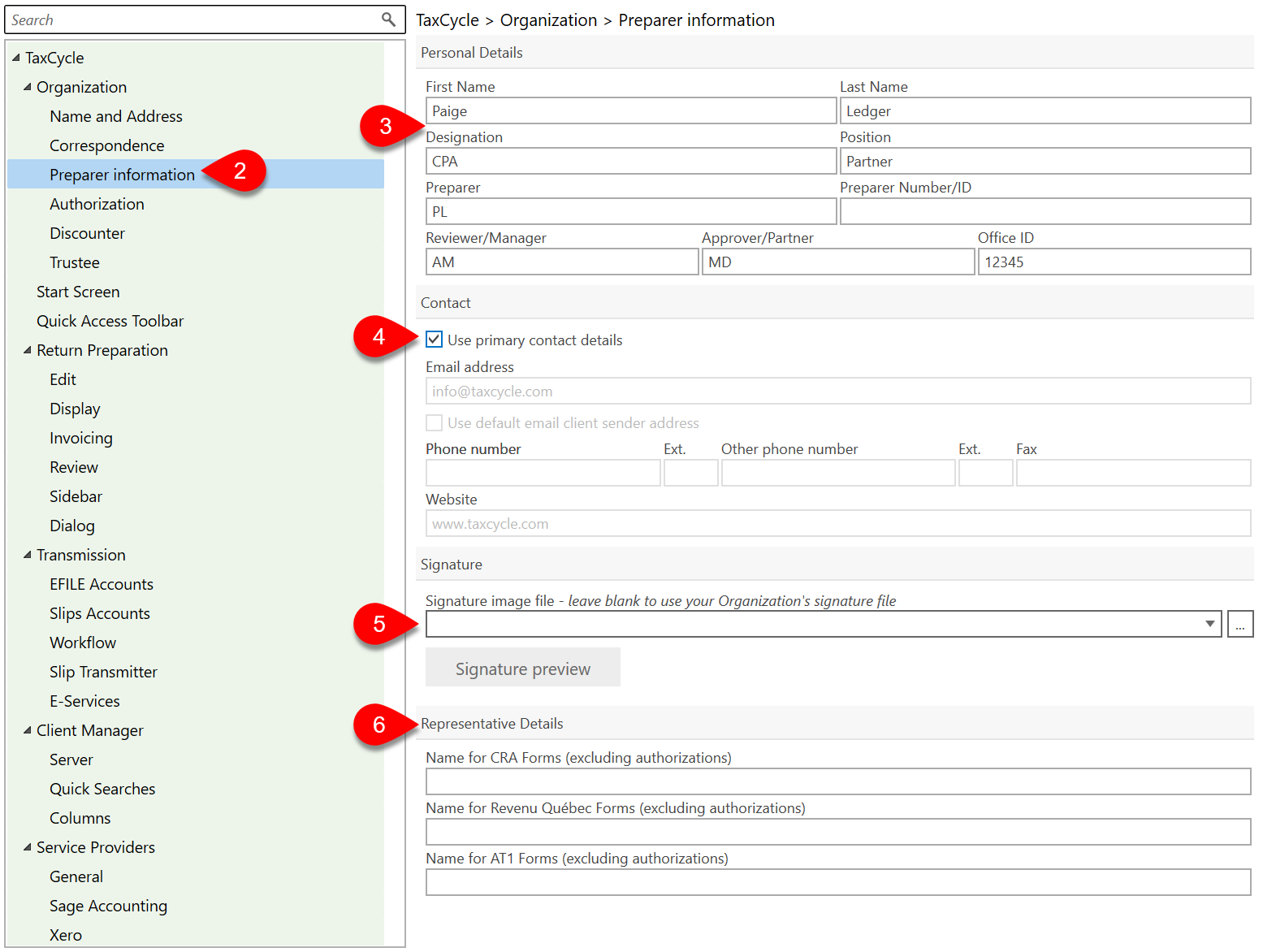Open E-Services settings
Image resolution: width=1263 pixels, height=952 pixels.
coord(85,701)
